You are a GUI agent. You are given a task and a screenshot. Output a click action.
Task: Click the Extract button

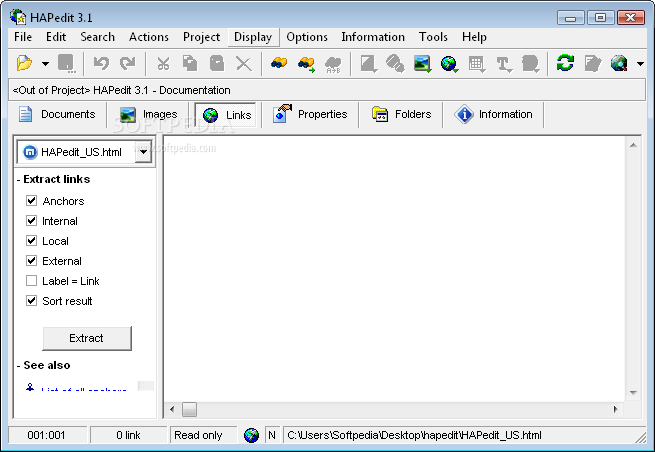tap(87, 338)
